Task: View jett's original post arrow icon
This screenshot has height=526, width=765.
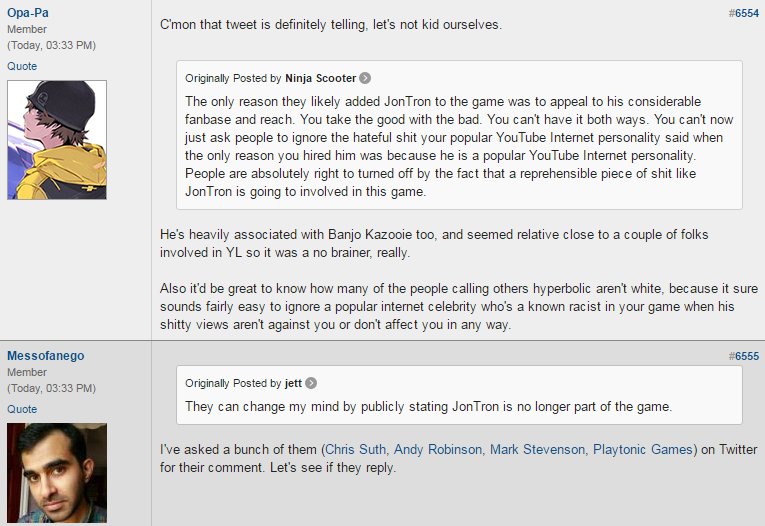Action: coord(311,383)
